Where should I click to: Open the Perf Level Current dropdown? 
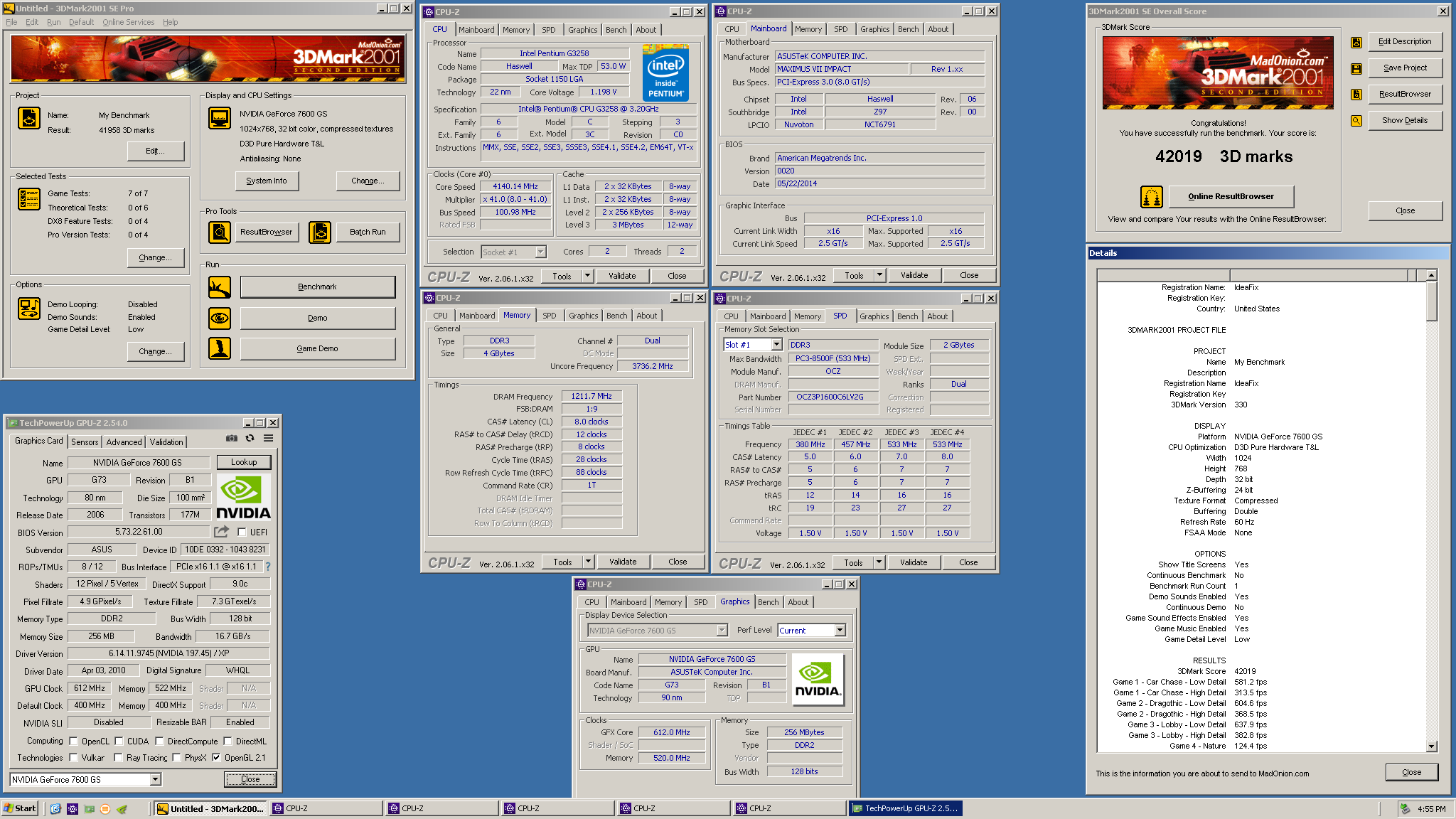(x=840, y=631)
